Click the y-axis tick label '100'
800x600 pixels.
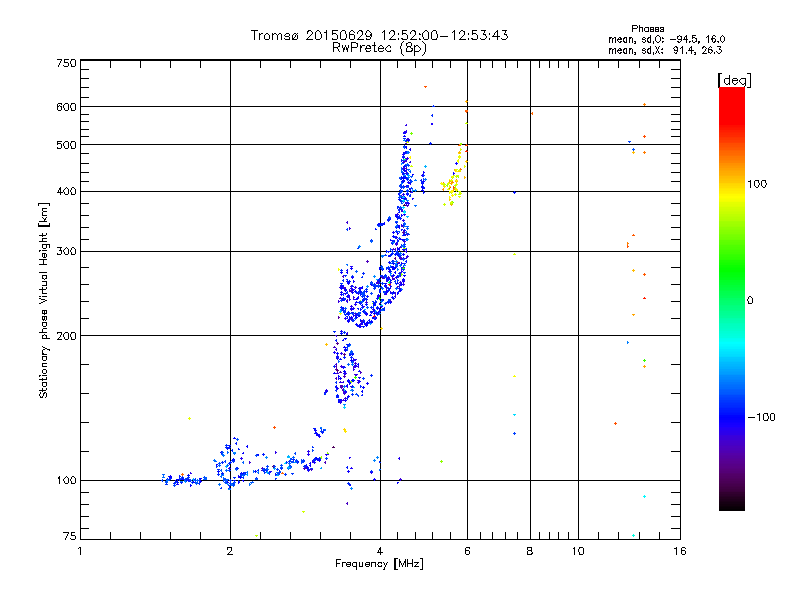67,481
